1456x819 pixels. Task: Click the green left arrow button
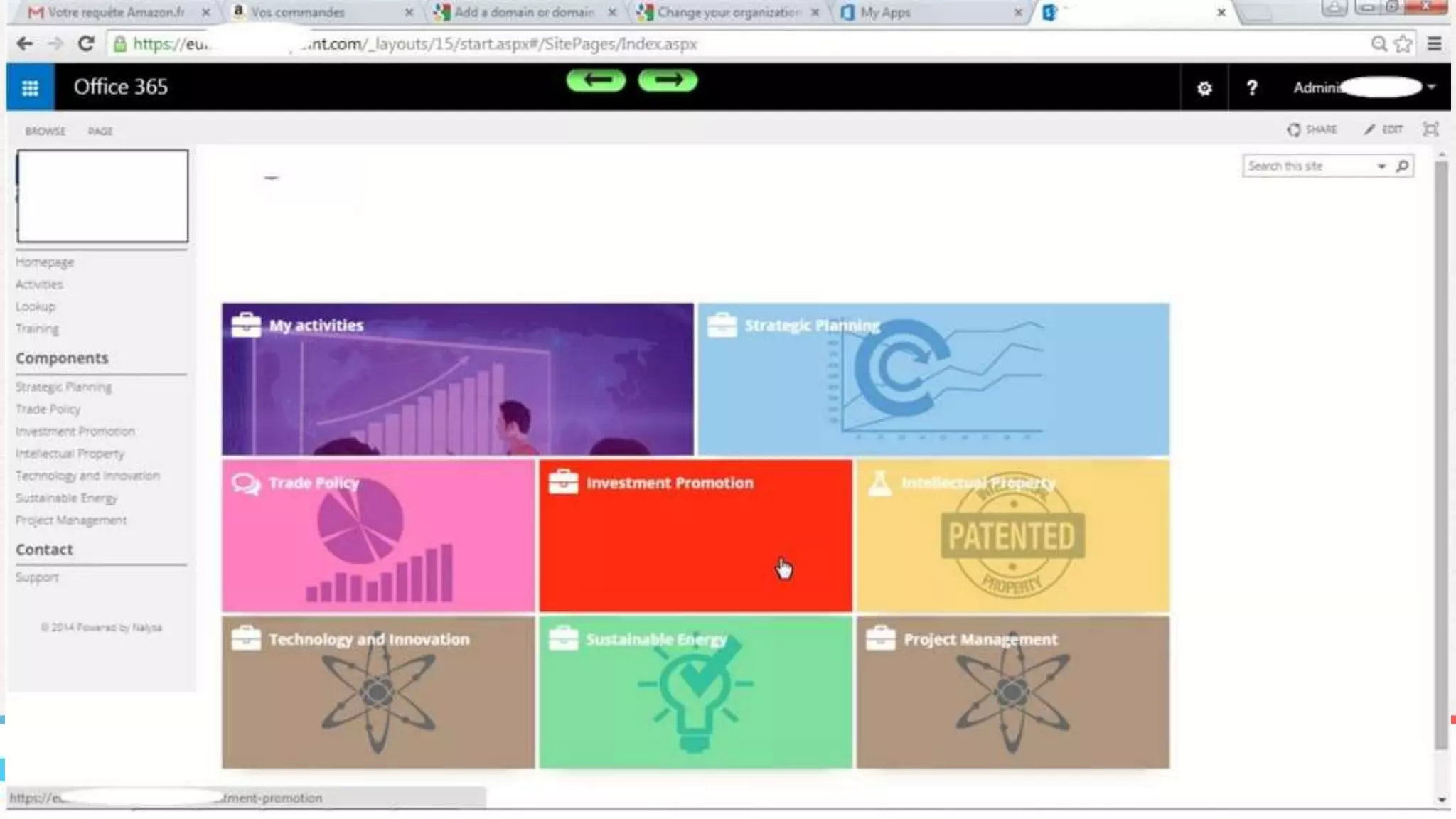tap(596, 80)
